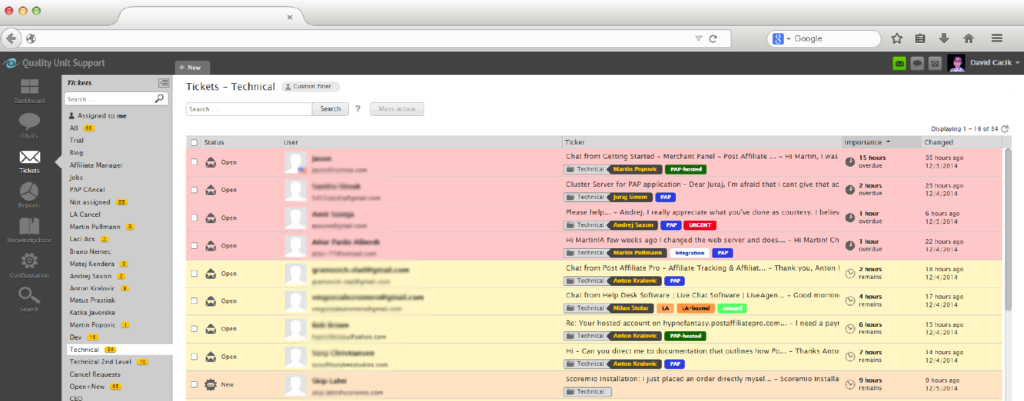Check the box for the Please help ticket
The image size is (1024, 401).
pyautogui.click(x=194, y=217)
